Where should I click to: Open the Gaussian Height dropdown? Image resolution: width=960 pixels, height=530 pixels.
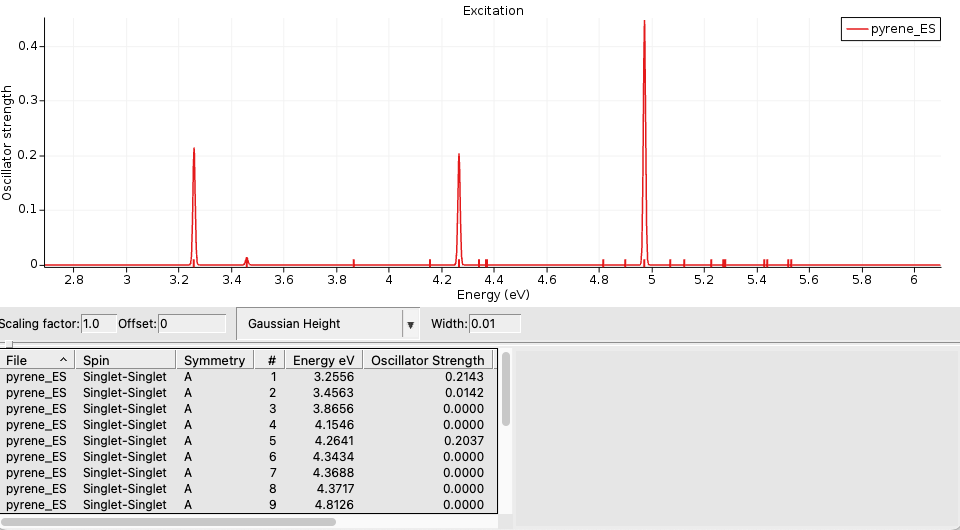[318, 324]
